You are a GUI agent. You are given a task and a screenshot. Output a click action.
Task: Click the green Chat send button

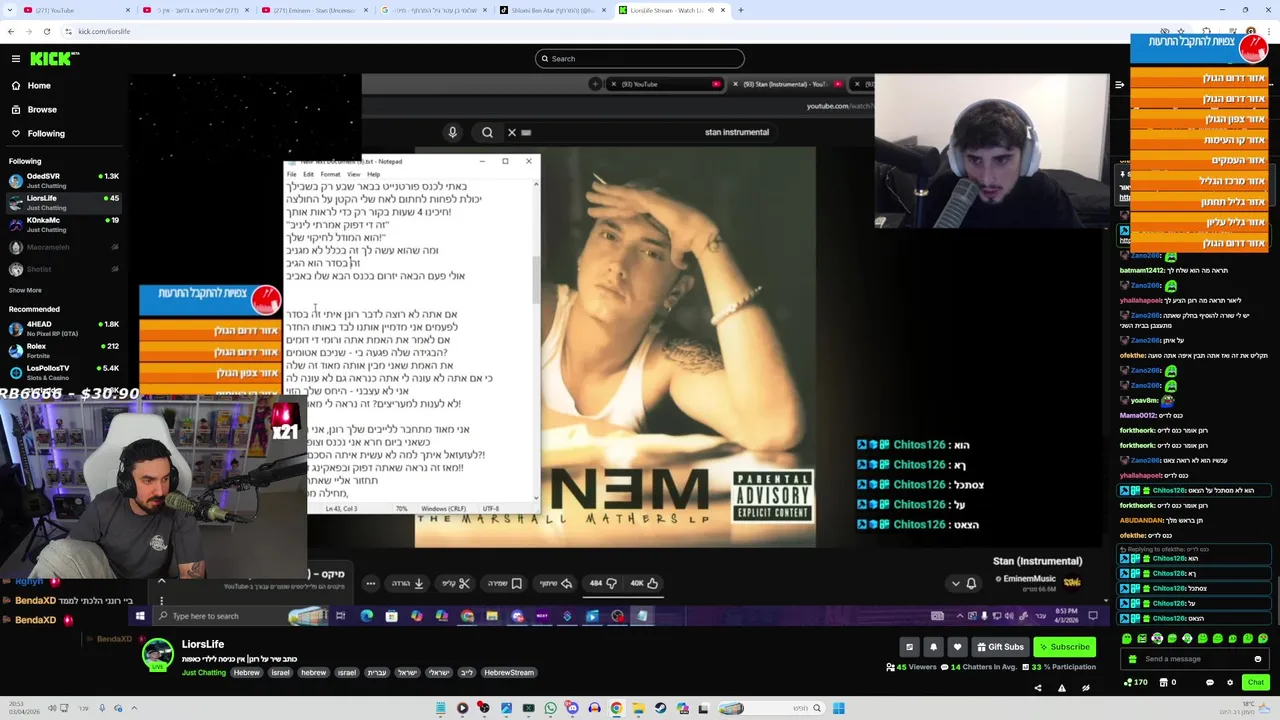pos(1255,682)
